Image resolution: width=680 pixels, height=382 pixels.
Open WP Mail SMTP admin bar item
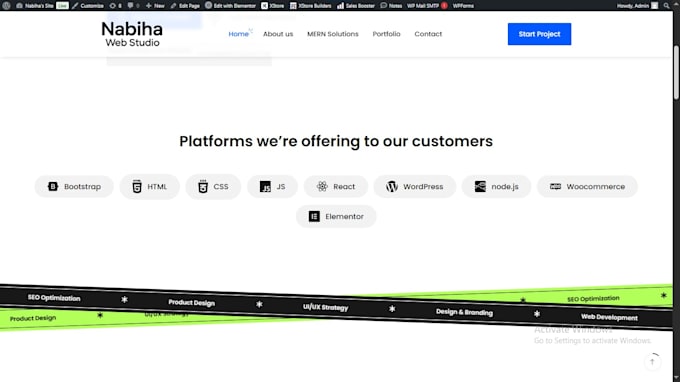tap(423, 6)
